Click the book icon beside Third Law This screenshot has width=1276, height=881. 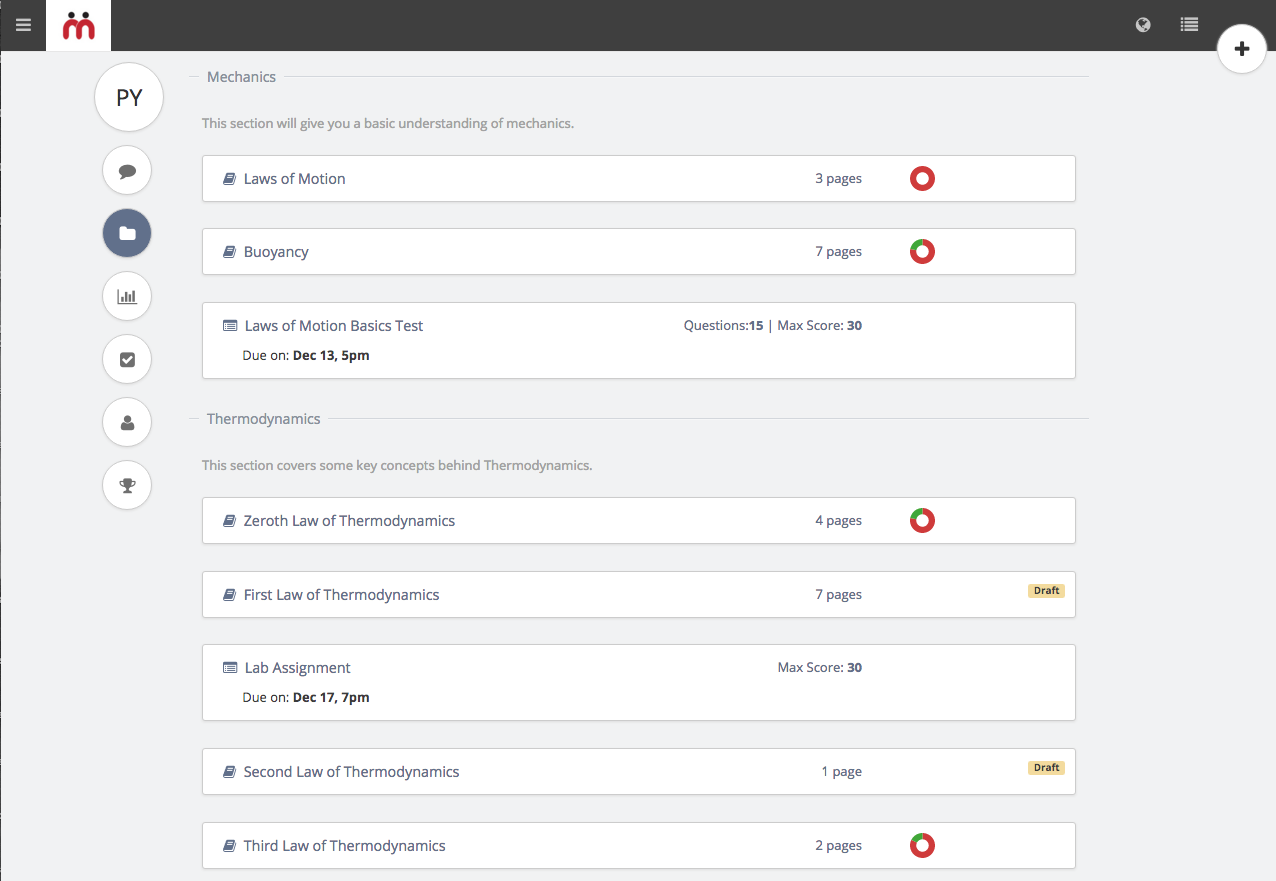click(229, 846)
